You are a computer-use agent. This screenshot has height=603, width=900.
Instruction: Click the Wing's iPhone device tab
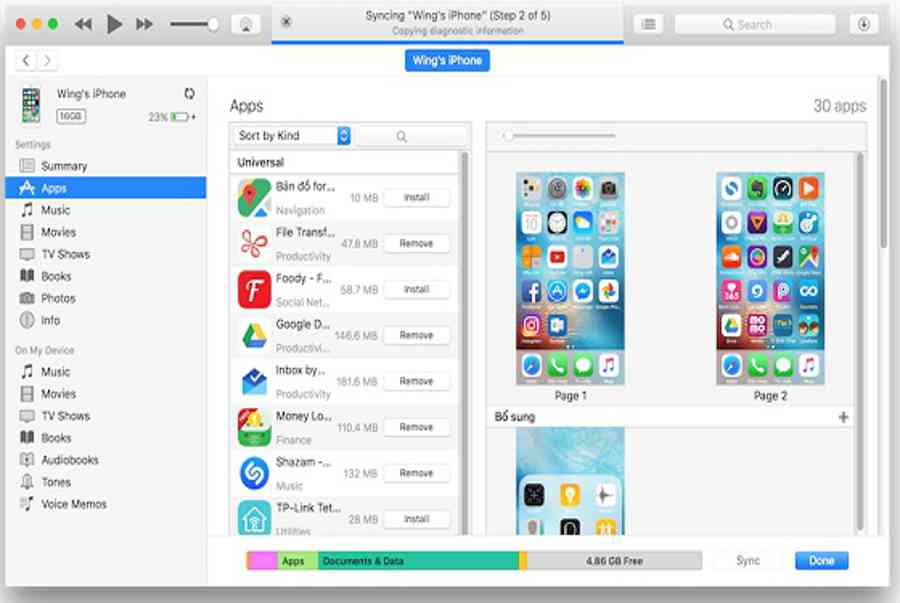coord(447,60)
